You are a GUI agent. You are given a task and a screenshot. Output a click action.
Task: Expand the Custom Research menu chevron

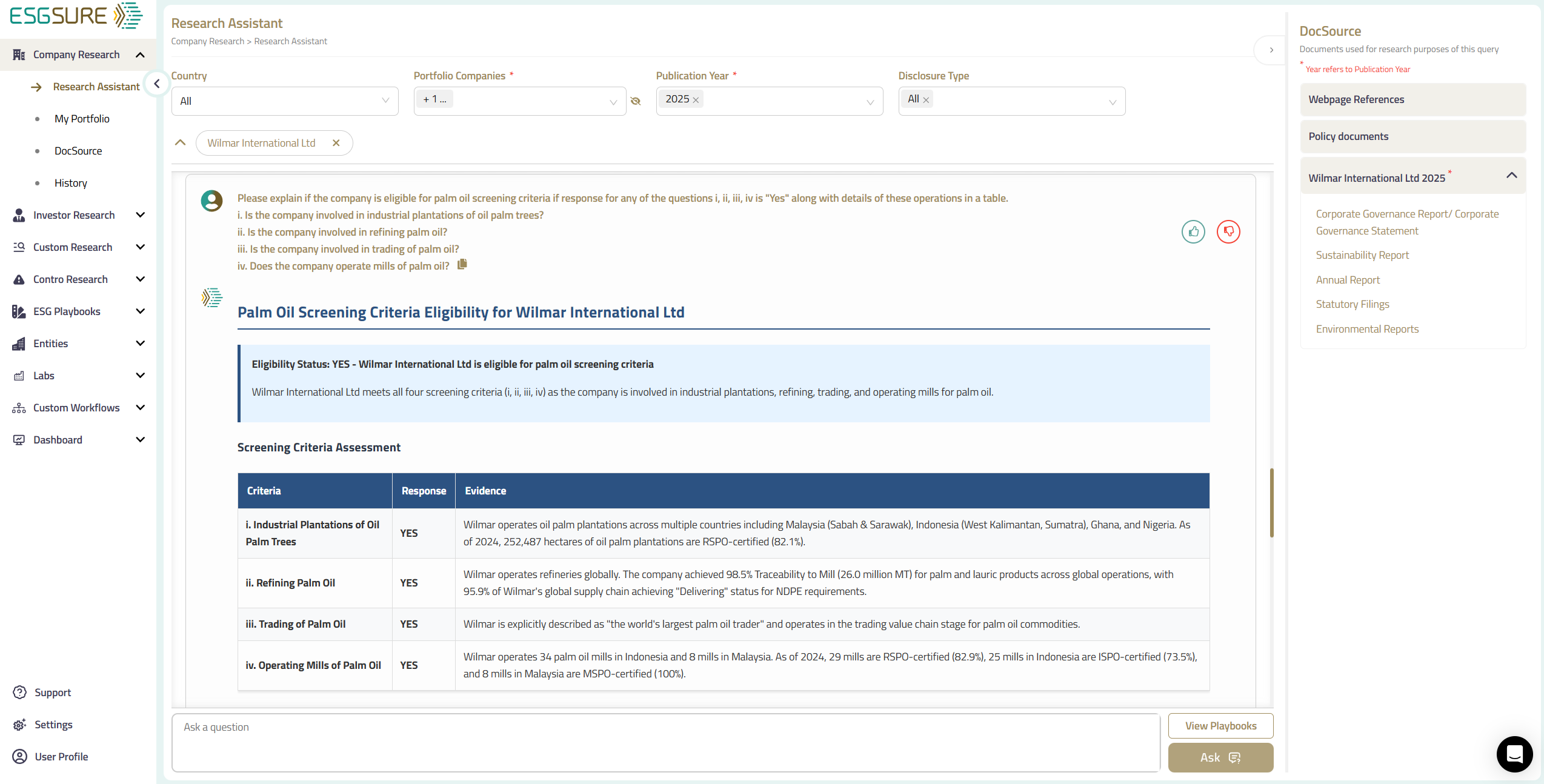141,247
